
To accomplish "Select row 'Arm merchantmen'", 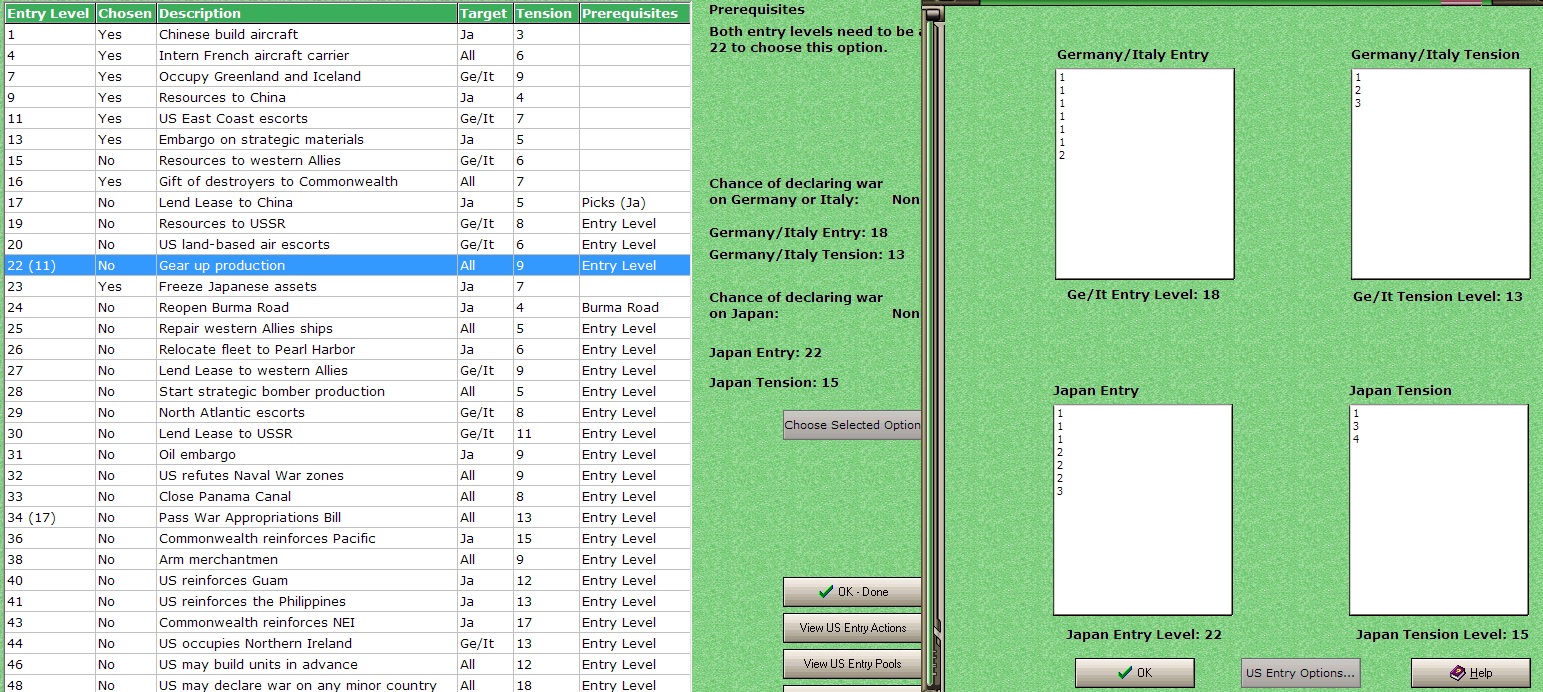I will (x=347, y=559).
